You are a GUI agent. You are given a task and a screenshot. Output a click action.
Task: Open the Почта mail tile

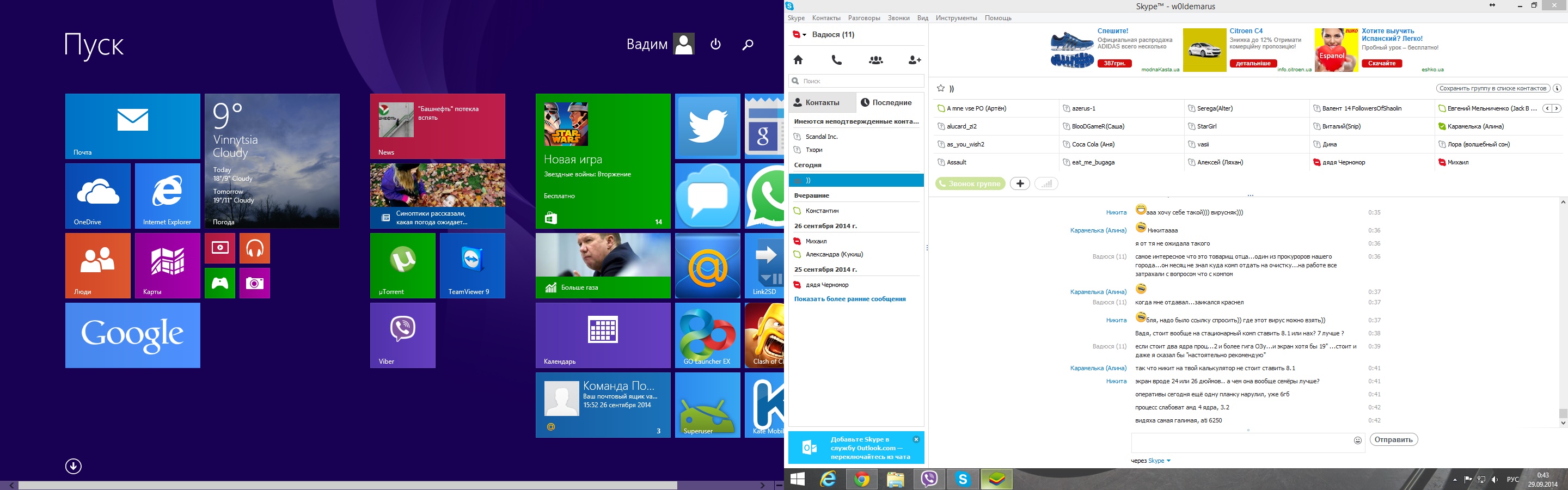[133, 126]
